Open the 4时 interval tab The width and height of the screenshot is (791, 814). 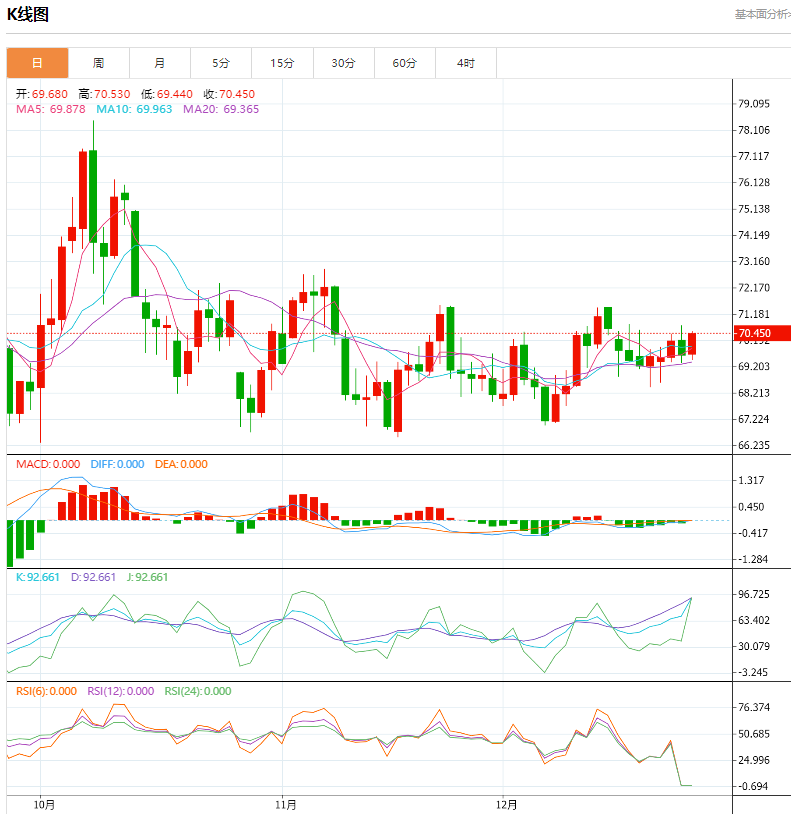[x=466, y=63]
